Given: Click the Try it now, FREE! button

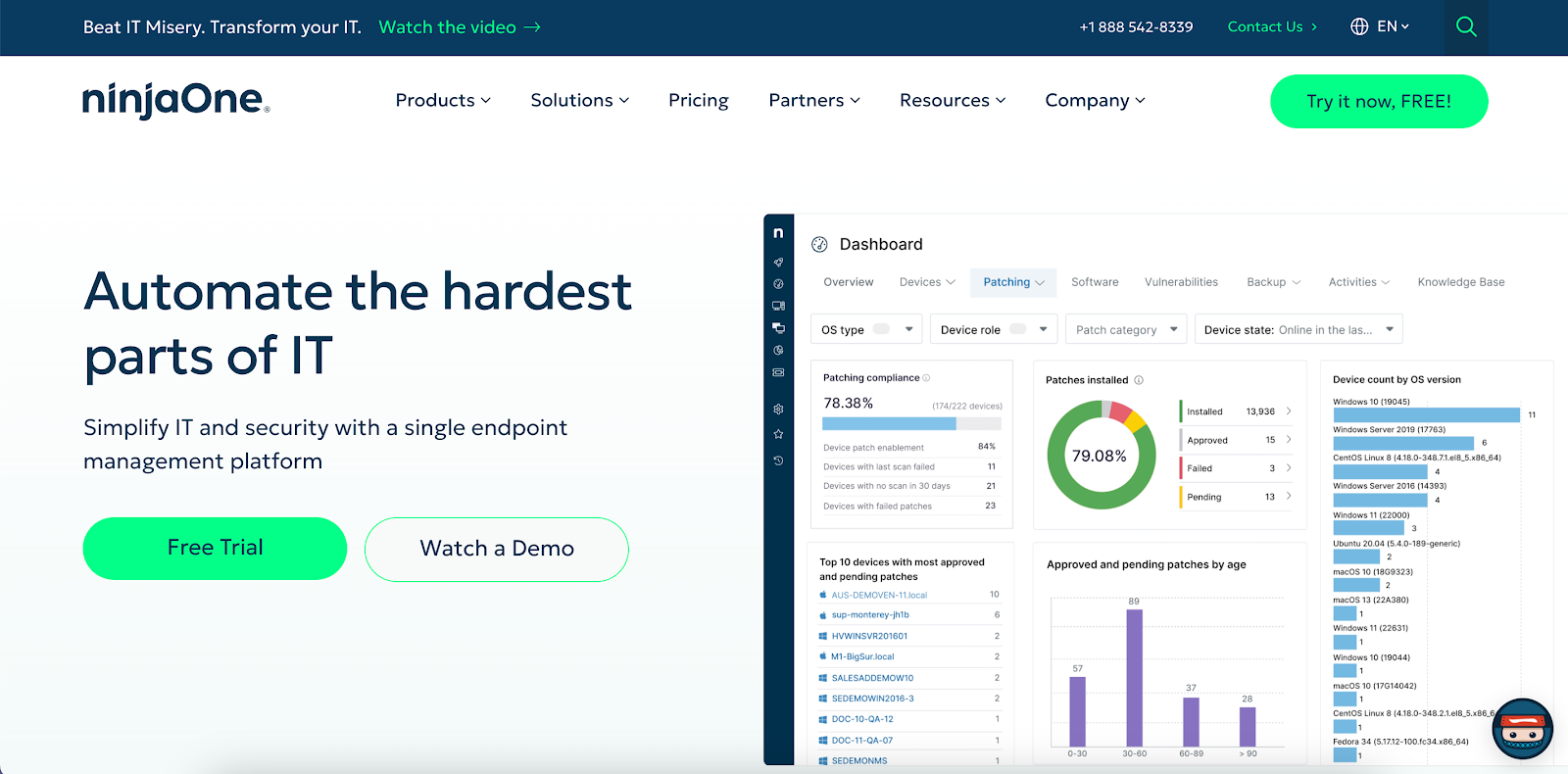Looking at the screenshot, I should (1379, 101).
